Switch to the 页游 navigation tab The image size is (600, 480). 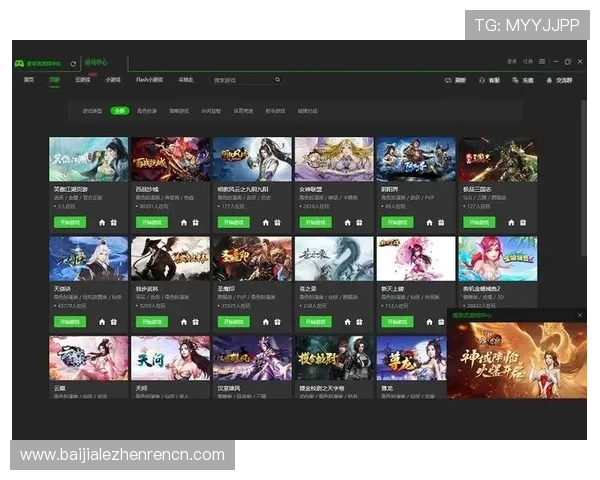(x=55, y=80)
